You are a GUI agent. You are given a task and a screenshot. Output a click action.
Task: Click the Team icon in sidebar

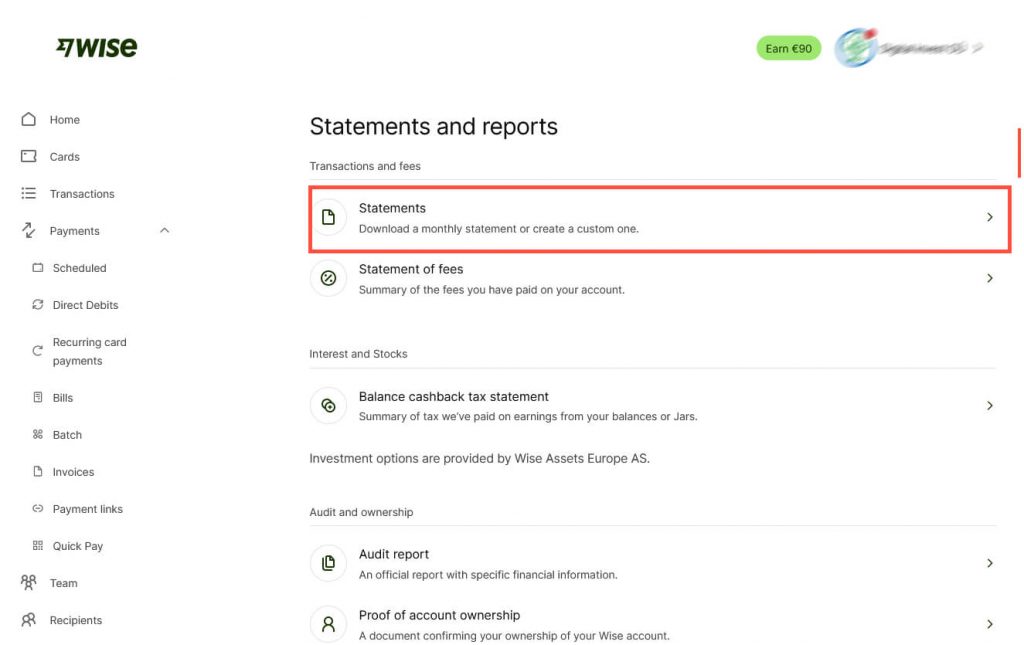pyautogui.click(x=29, y=583)
